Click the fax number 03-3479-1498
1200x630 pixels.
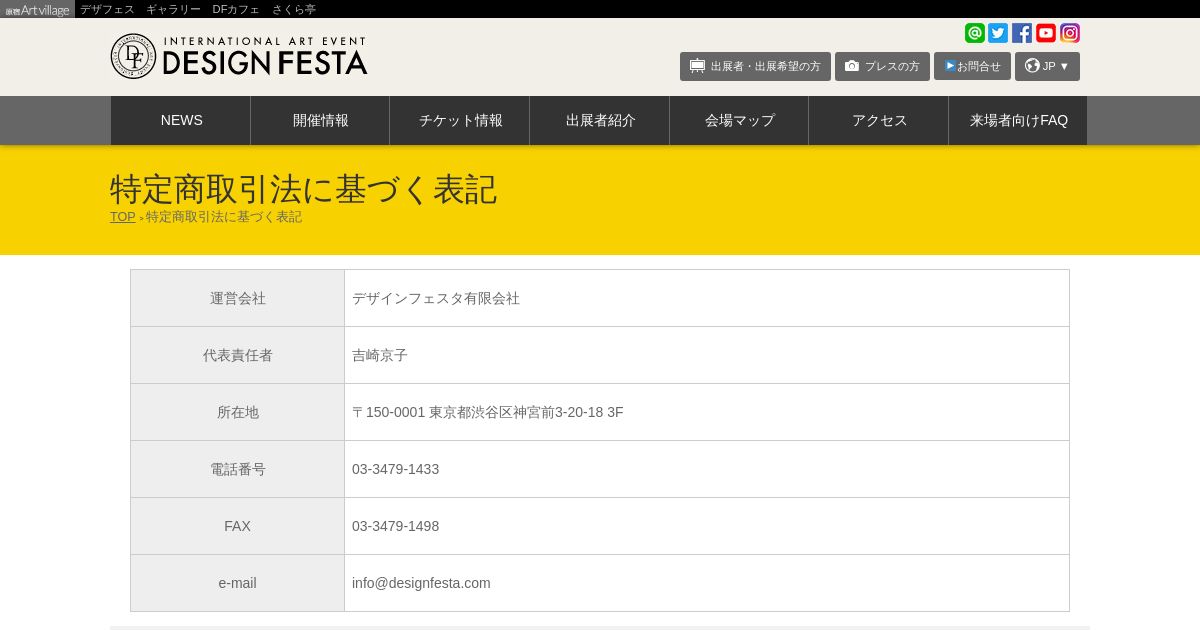point(395,526)
